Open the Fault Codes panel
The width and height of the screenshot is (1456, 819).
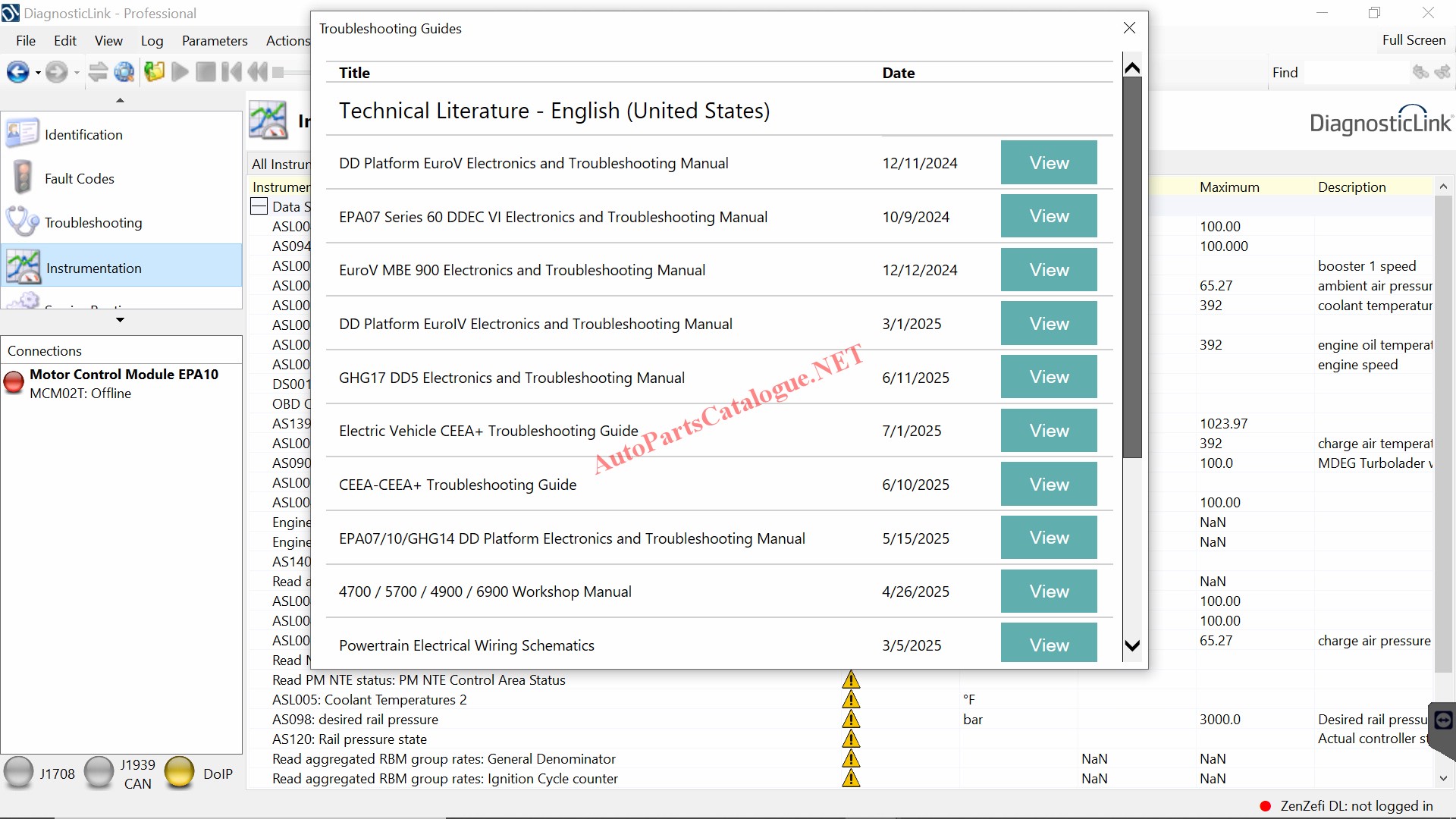click(x=79, y=178)
